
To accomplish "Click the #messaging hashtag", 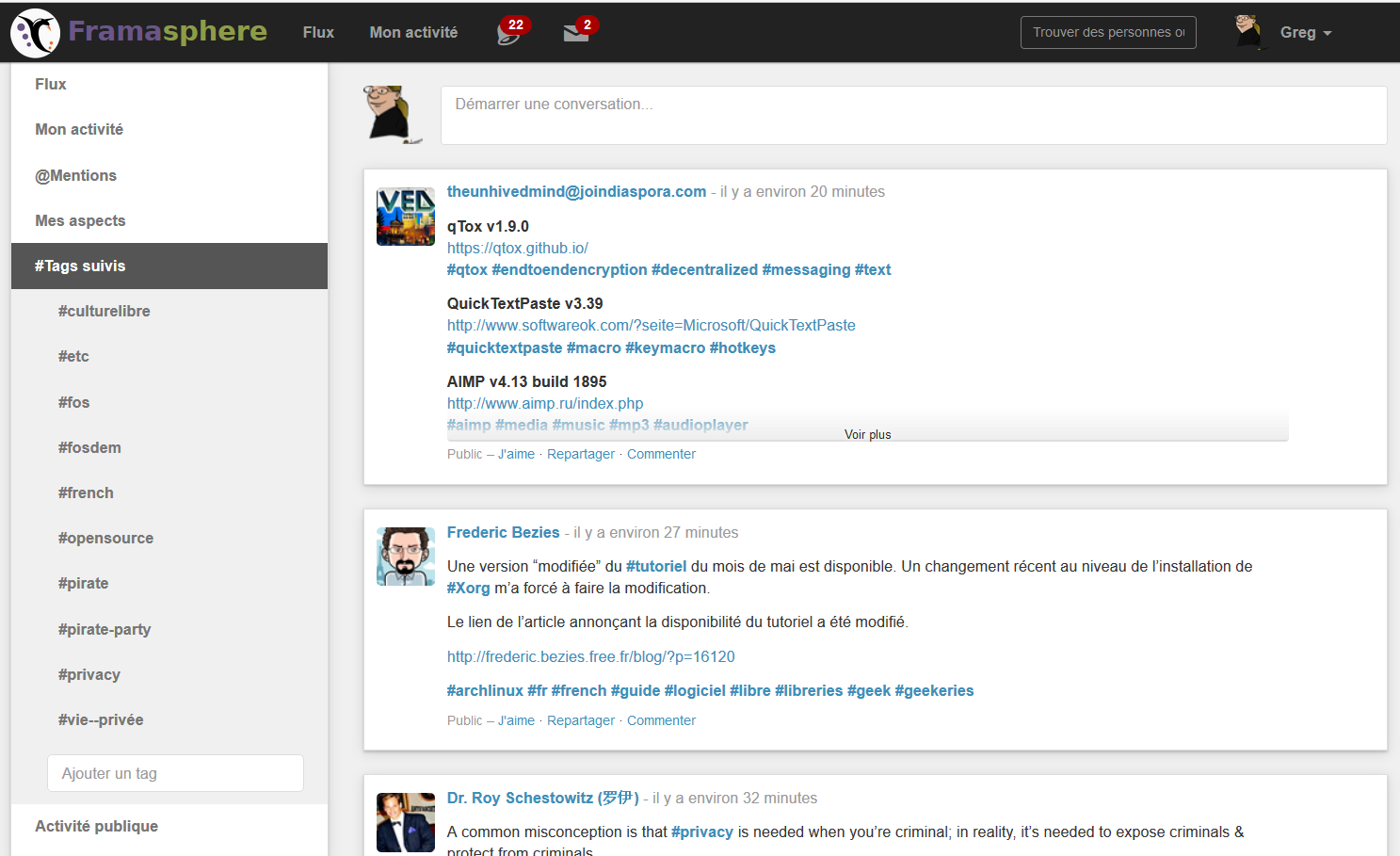I will tap(806, 269).
